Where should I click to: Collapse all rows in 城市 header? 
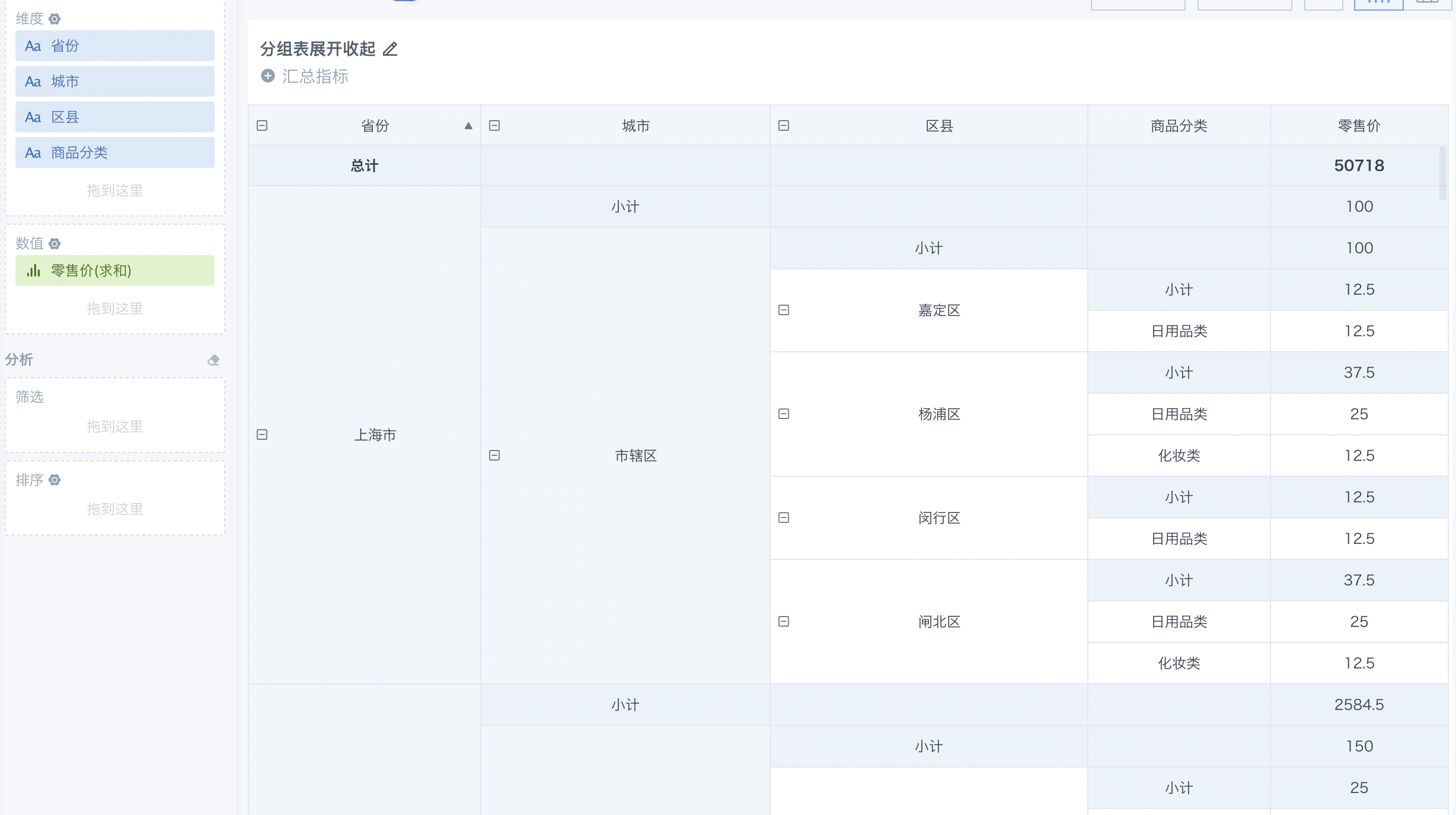click(494, 126)
